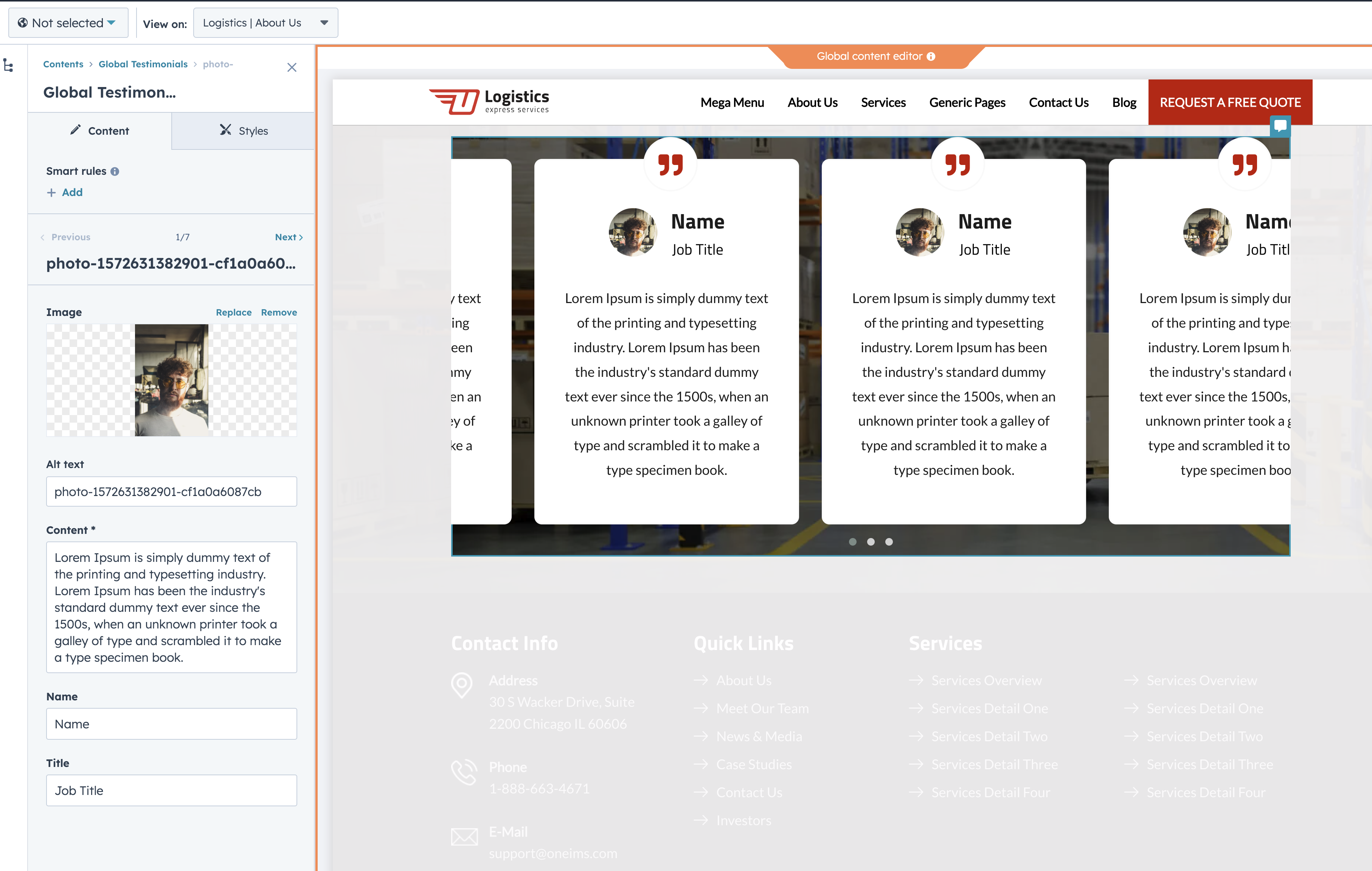Click the Global Testimonials breadcrumb
The width and height of the screenshot is (1372, 871).
[143, 64]
